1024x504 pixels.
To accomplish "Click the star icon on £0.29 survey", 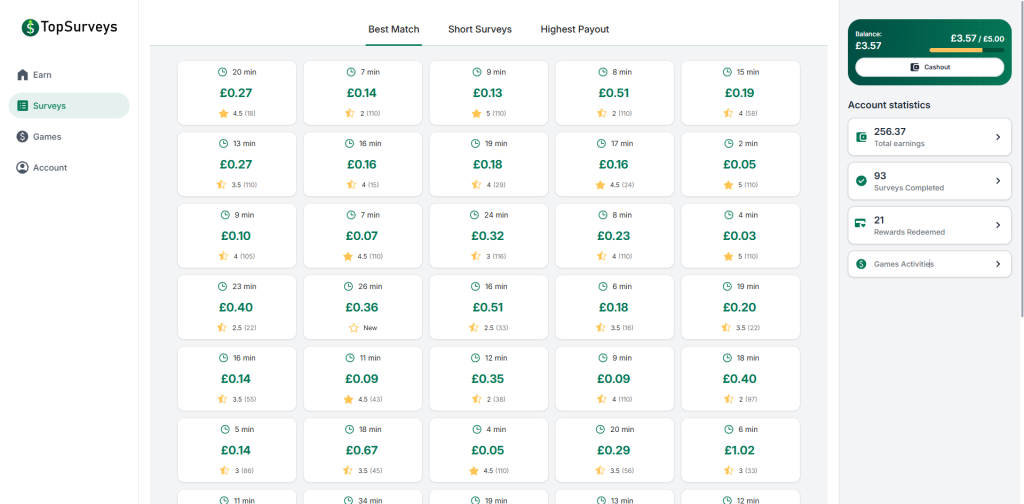I will [x=600, y=470].
